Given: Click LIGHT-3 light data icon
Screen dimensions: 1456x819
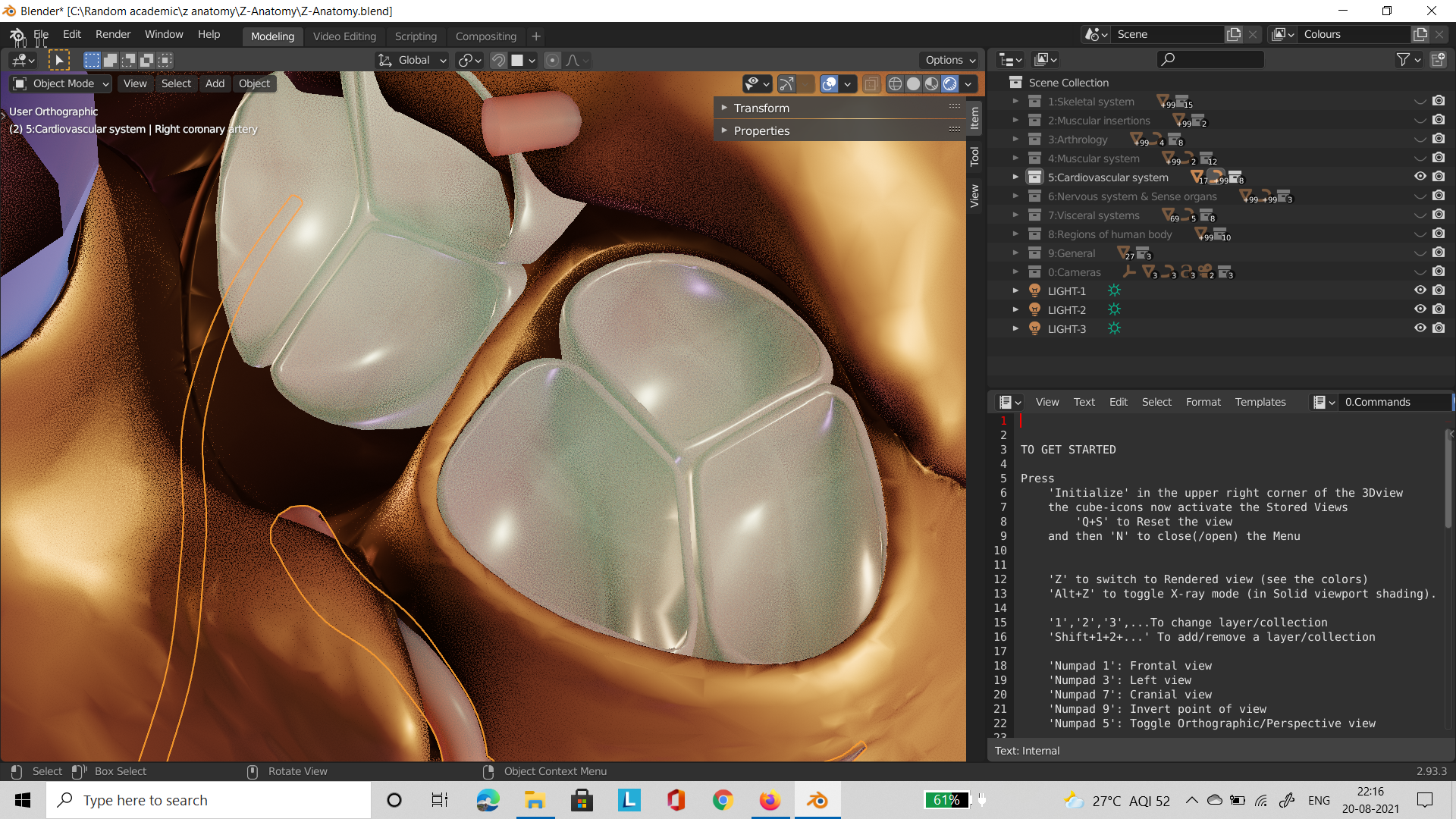Looking at the screenshot, I should coord(1114,328).
